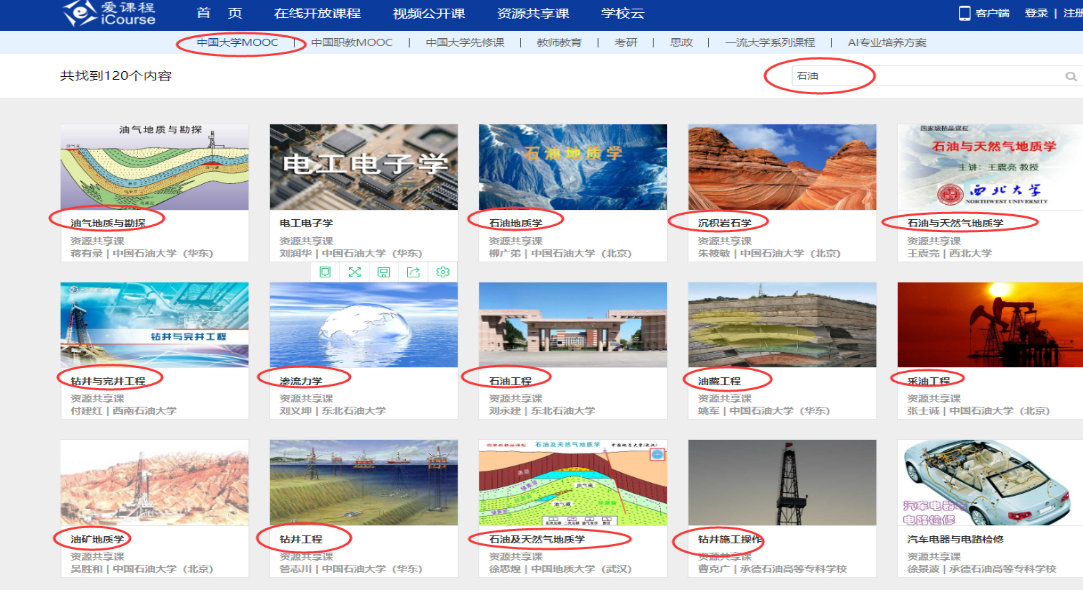The image size is (1083, 590).
Task: Click the 石油及天然气地质学 course title link
Action: coord(537,539)
